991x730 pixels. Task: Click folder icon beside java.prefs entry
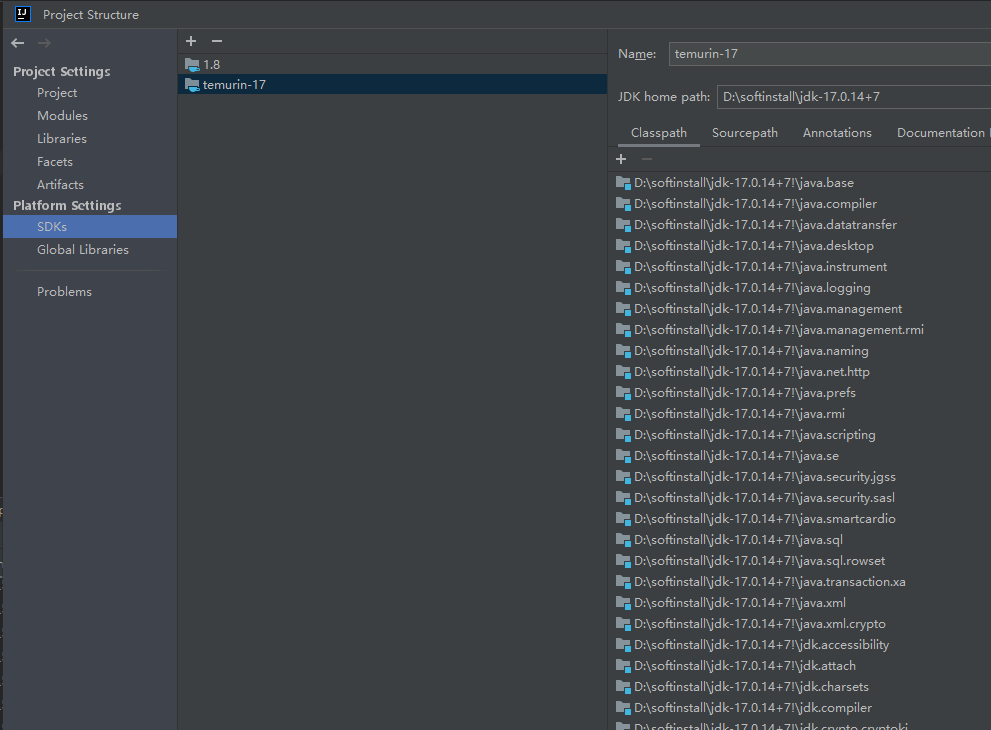tap(623, 392)
